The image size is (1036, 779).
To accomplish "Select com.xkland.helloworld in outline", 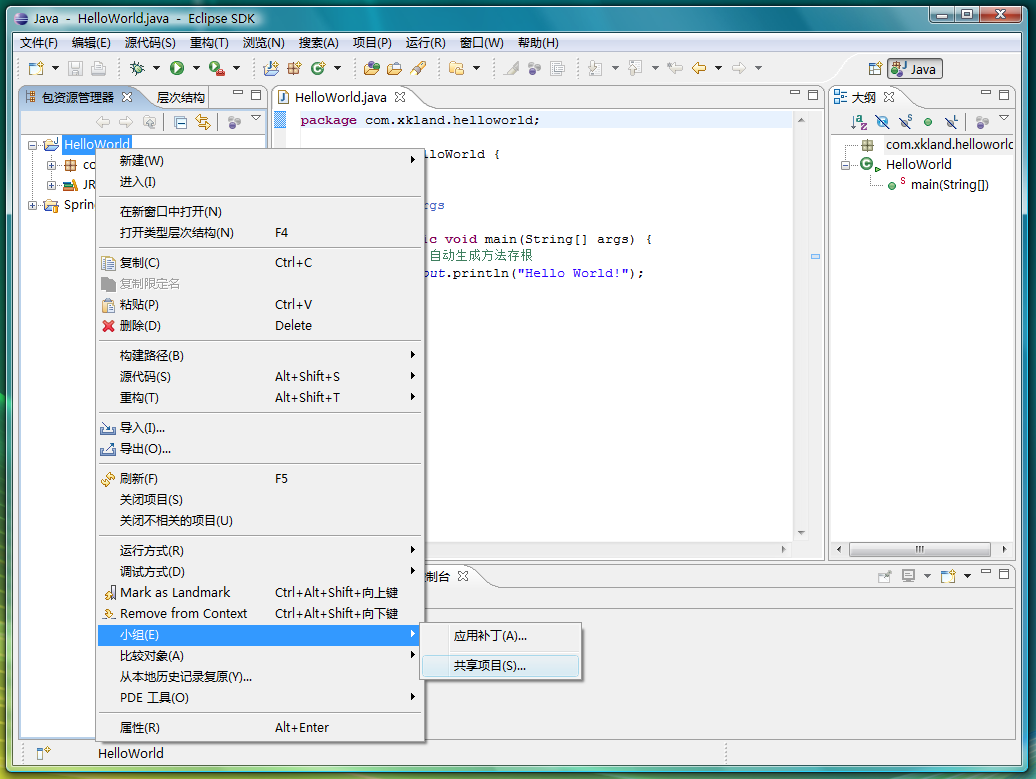I will 949,145.
